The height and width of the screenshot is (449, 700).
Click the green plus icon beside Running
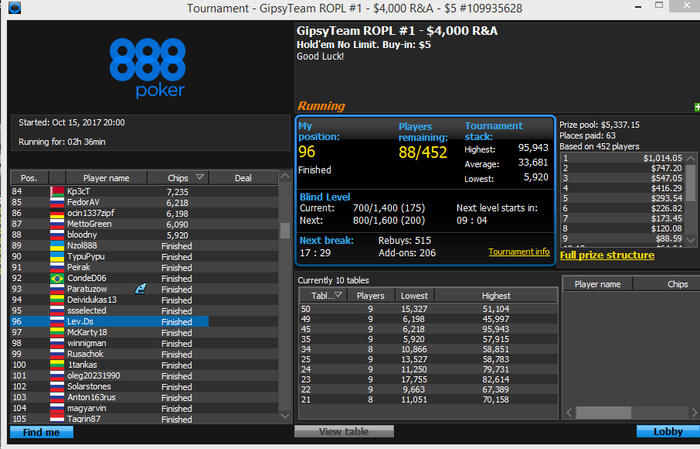[697, 107]
